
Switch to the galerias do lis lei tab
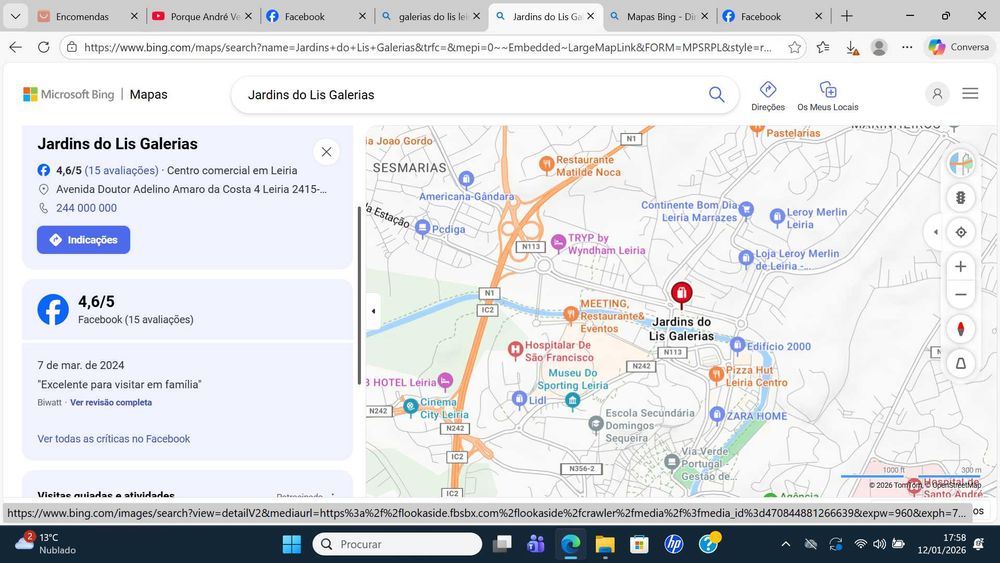tap(431, 16)
